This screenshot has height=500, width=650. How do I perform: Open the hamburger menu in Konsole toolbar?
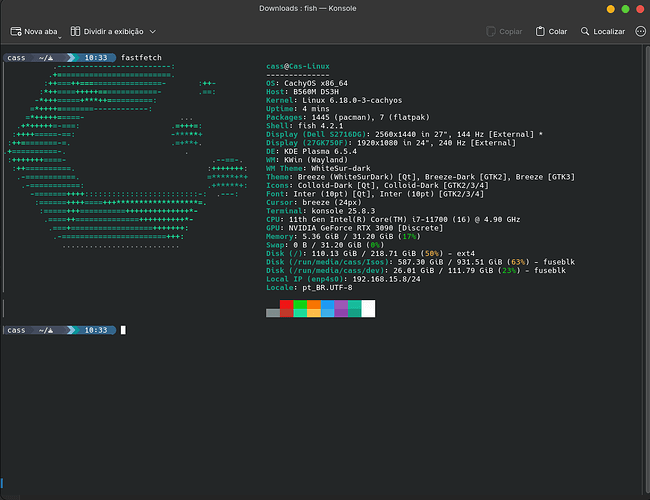[639, 31]
